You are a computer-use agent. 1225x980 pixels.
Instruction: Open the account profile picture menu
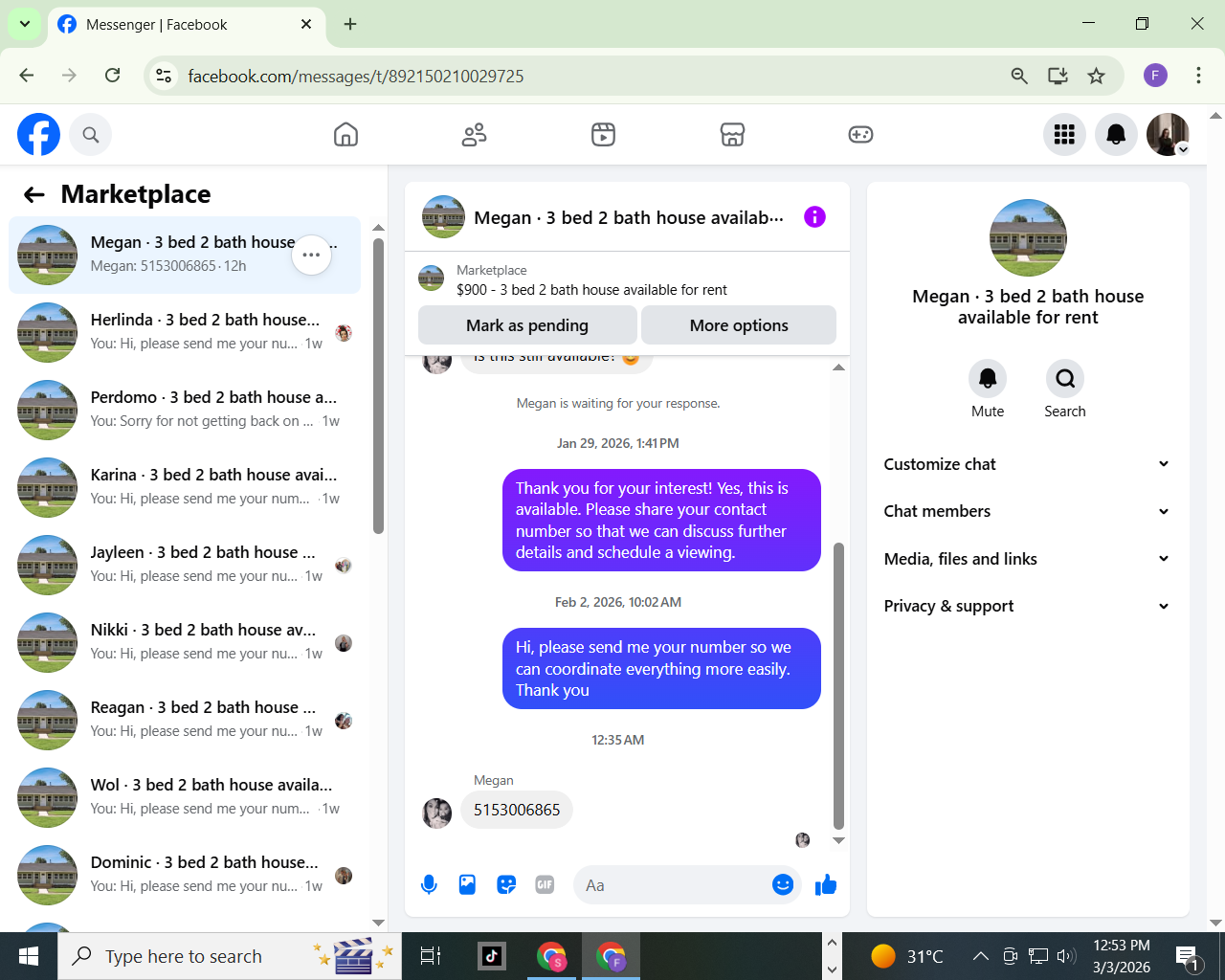1168,135
